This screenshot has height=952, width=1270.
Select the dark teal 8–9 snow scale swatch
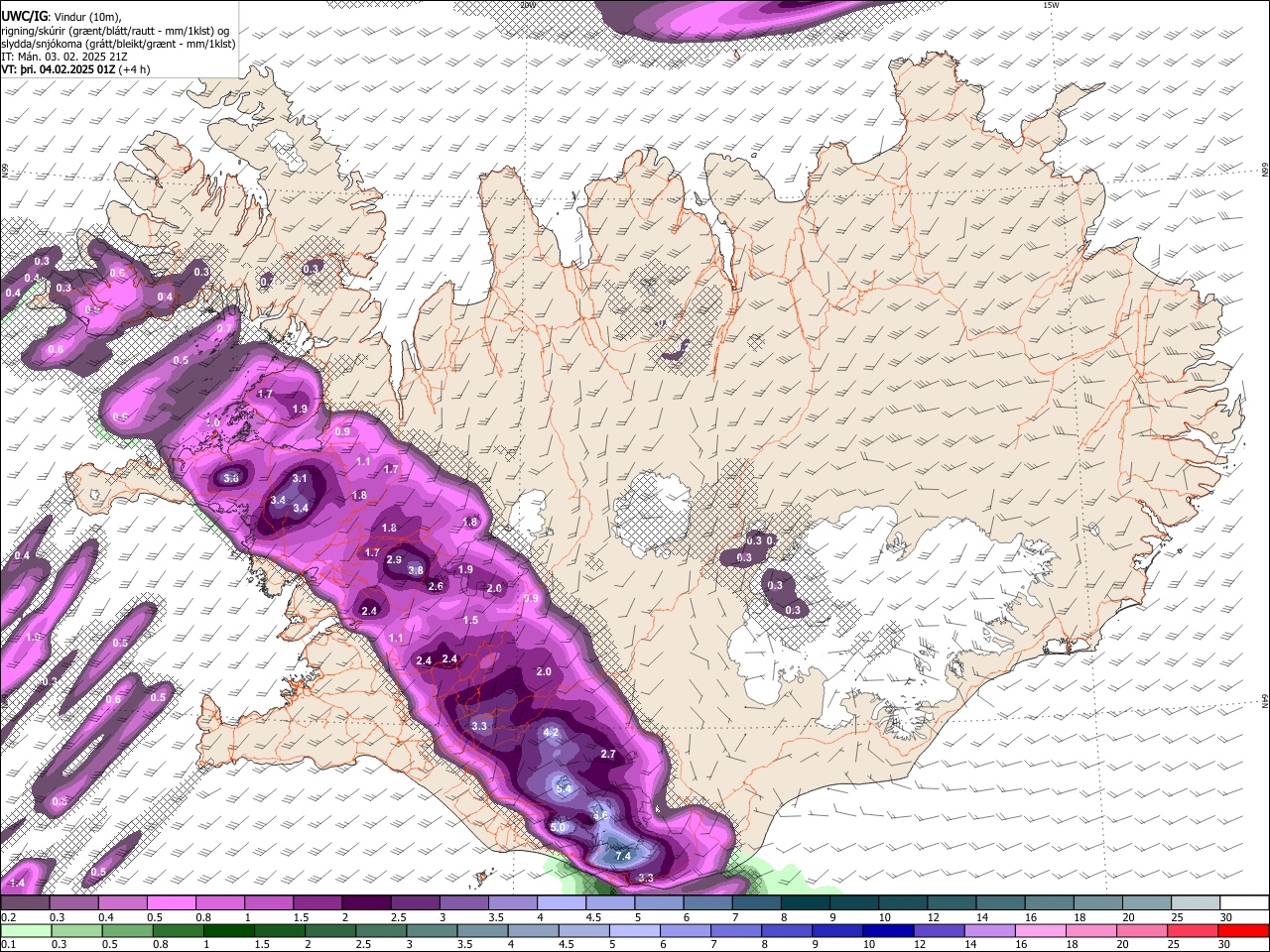click(x=805, y=902)
